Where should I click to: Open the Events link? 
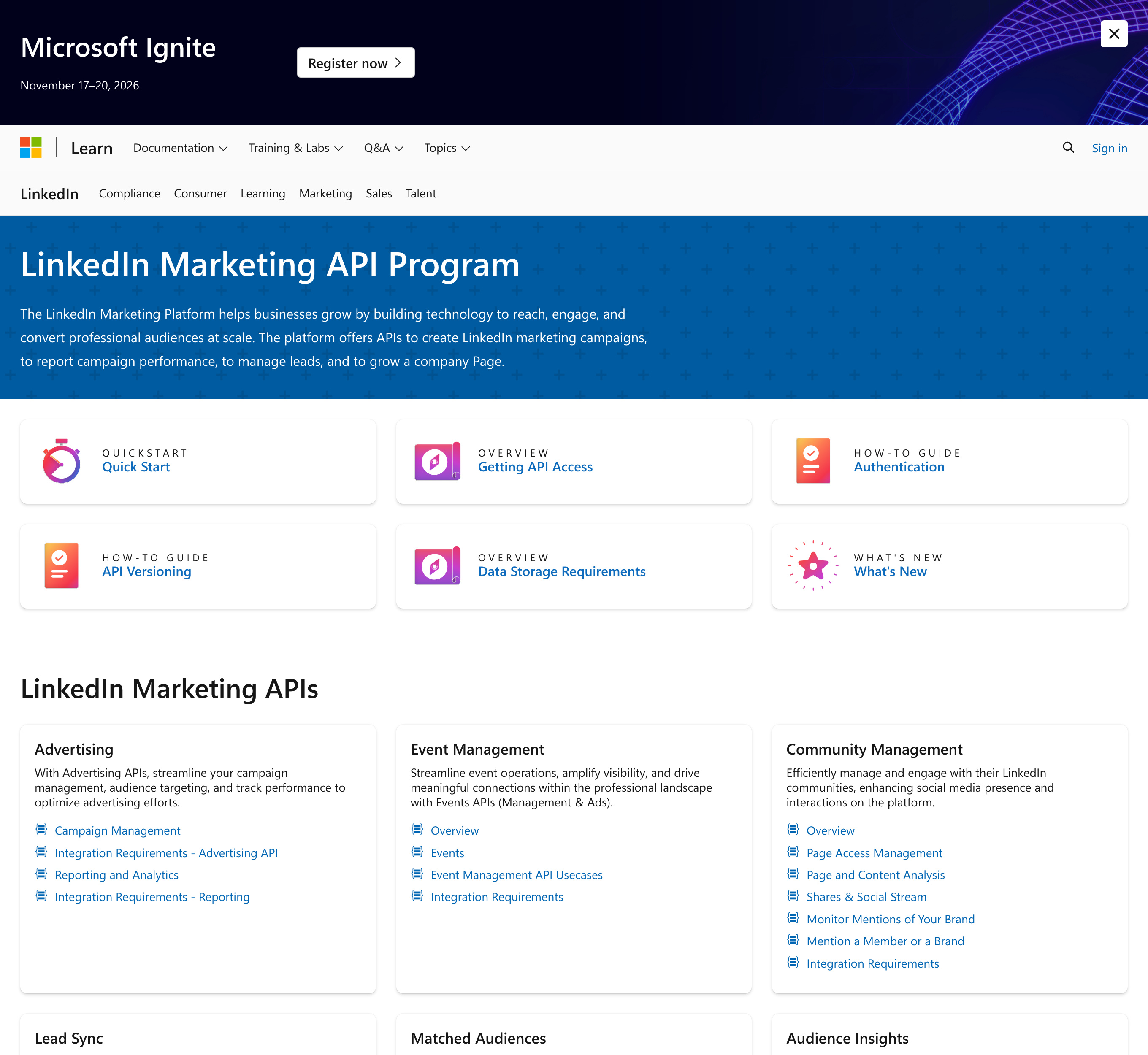point(447,853)
